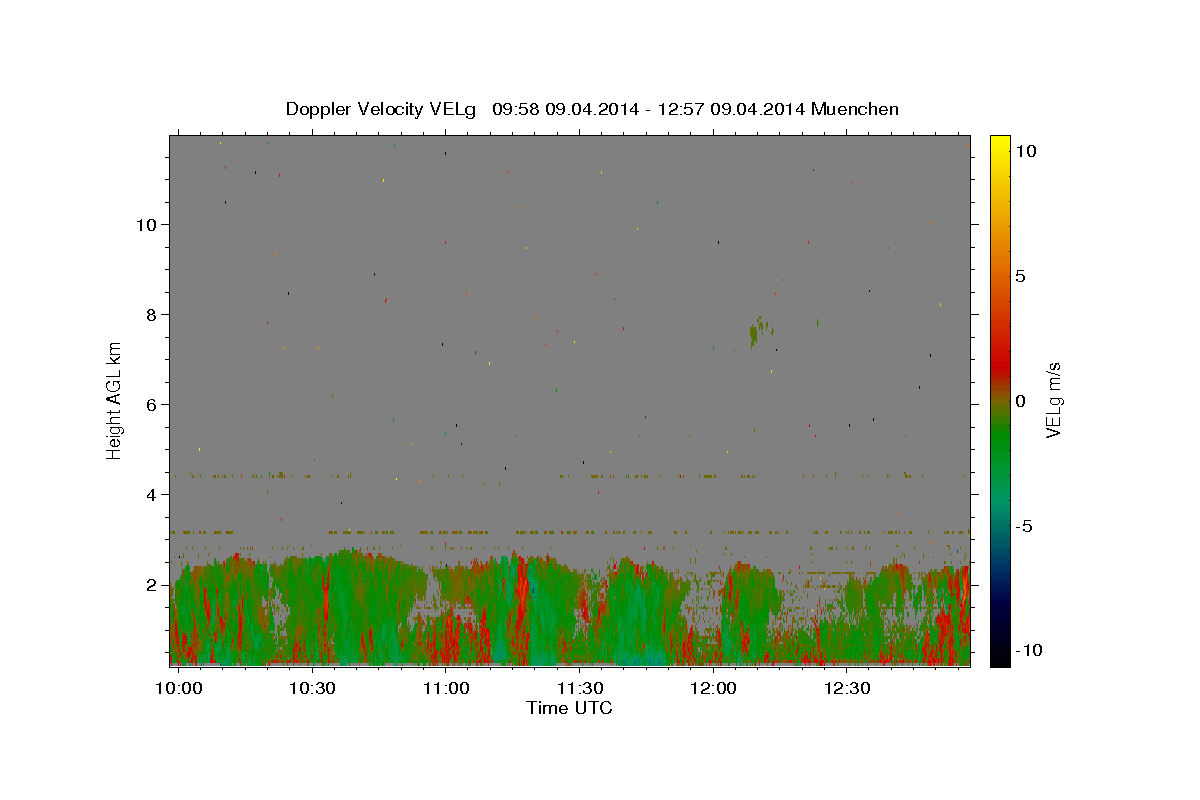Click the height tick label 6
The image size is (1200, 800).
(152, 405)
